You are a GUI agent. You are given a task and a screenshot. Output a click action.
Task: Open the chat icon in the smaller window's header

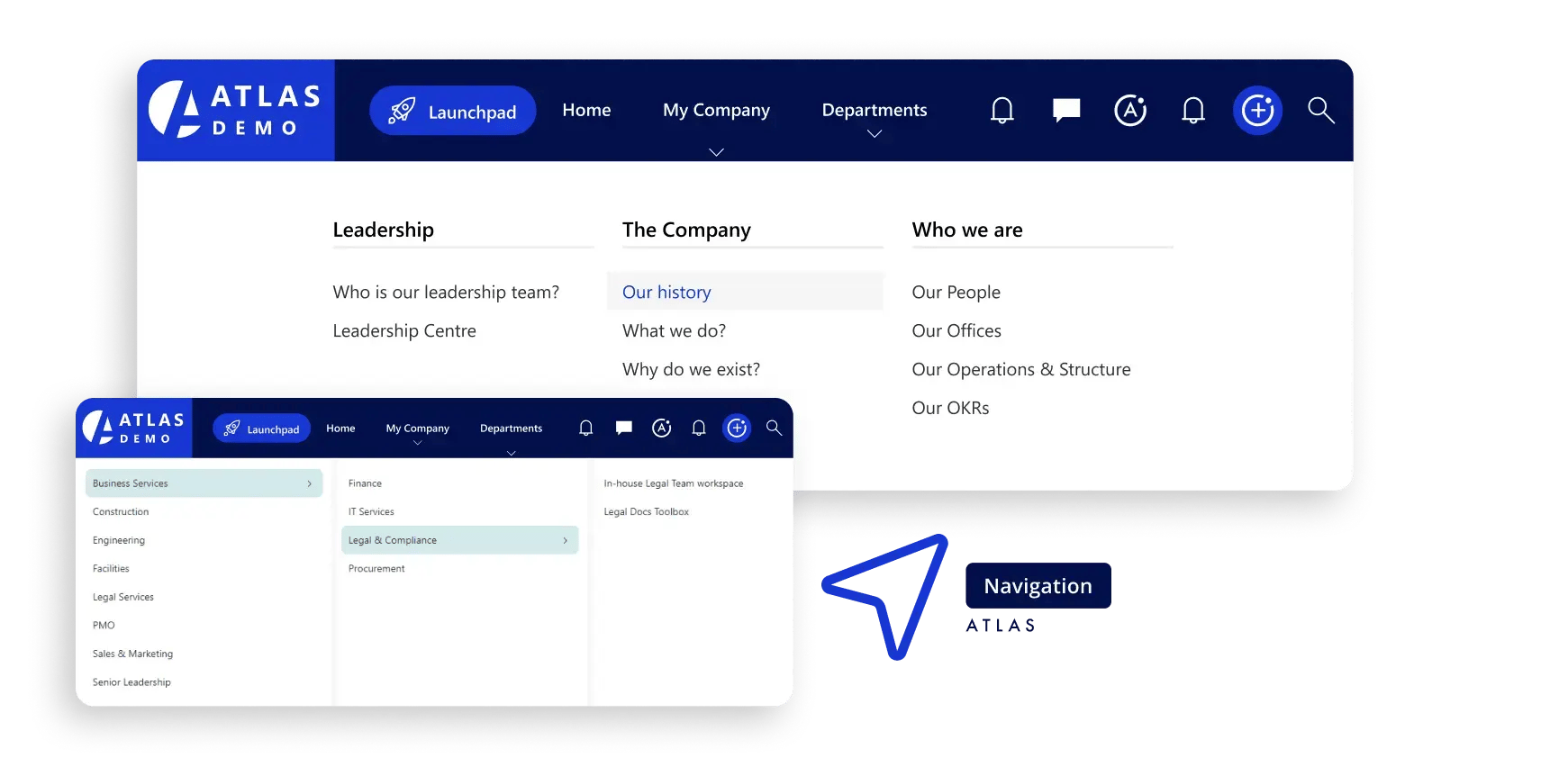[x=623, y=428]
